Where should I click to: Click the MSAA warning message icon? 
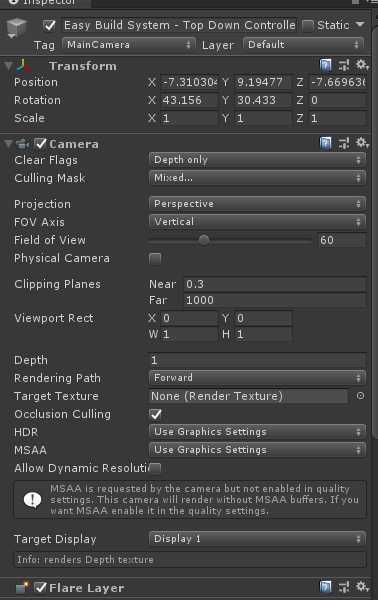pyautogui.click(x=33, y=499)
